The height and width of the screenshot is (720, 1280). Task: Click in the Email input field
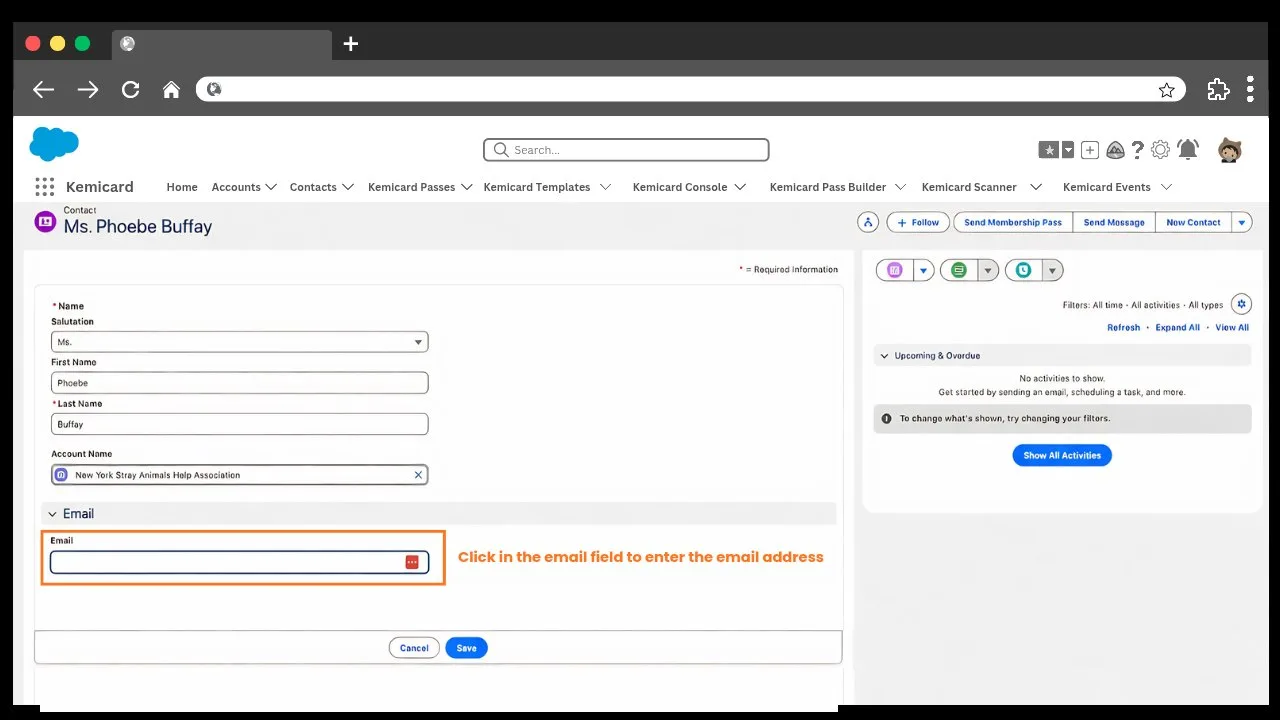[x=240, y=562]
